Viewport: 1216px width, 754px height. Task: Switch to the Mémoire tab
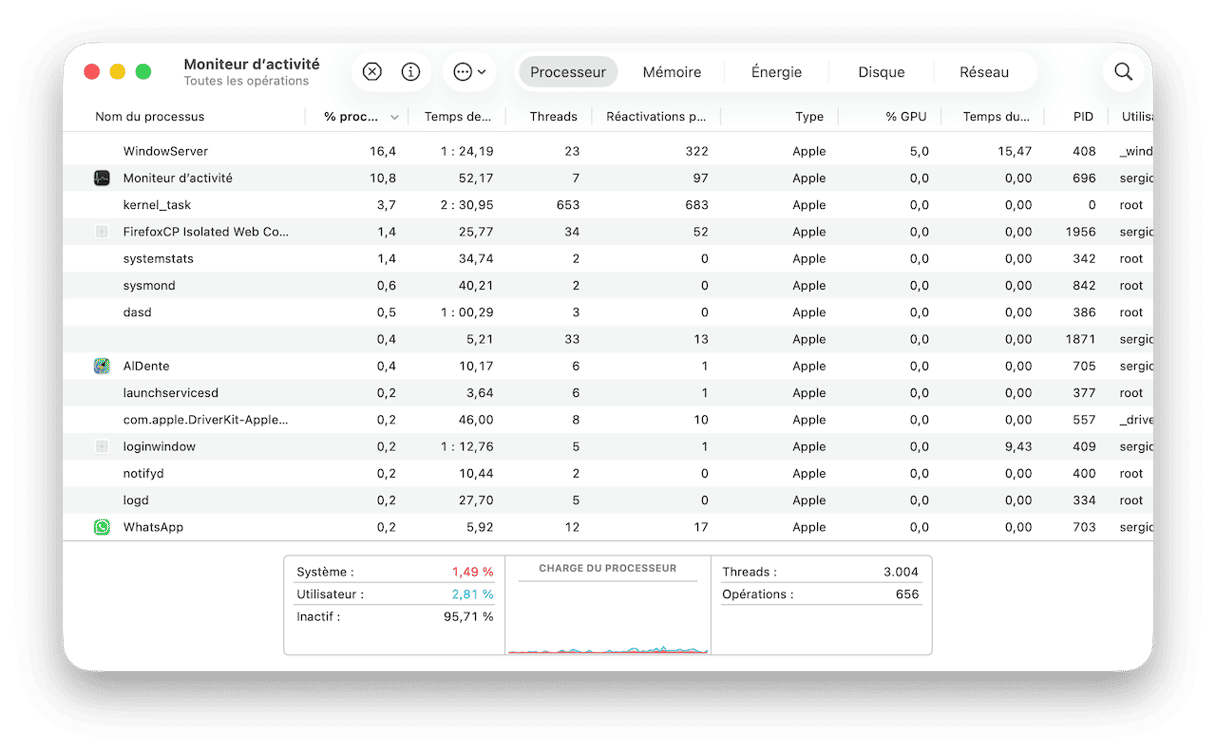671,72
